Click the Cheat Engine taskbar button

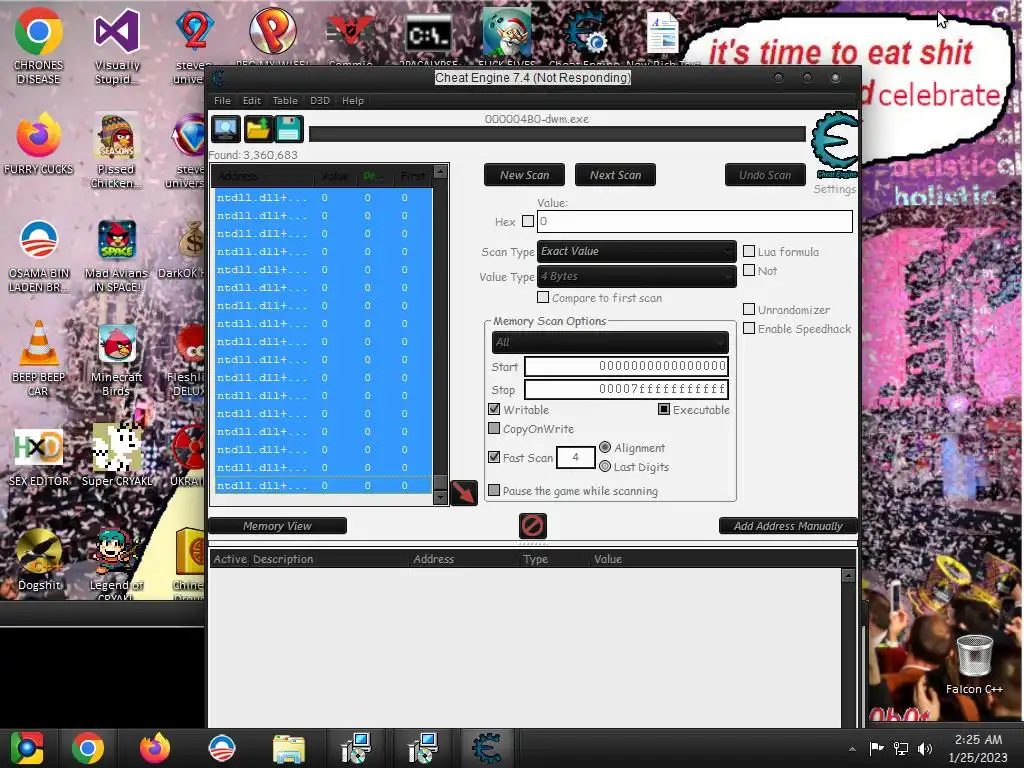point(487,748)
